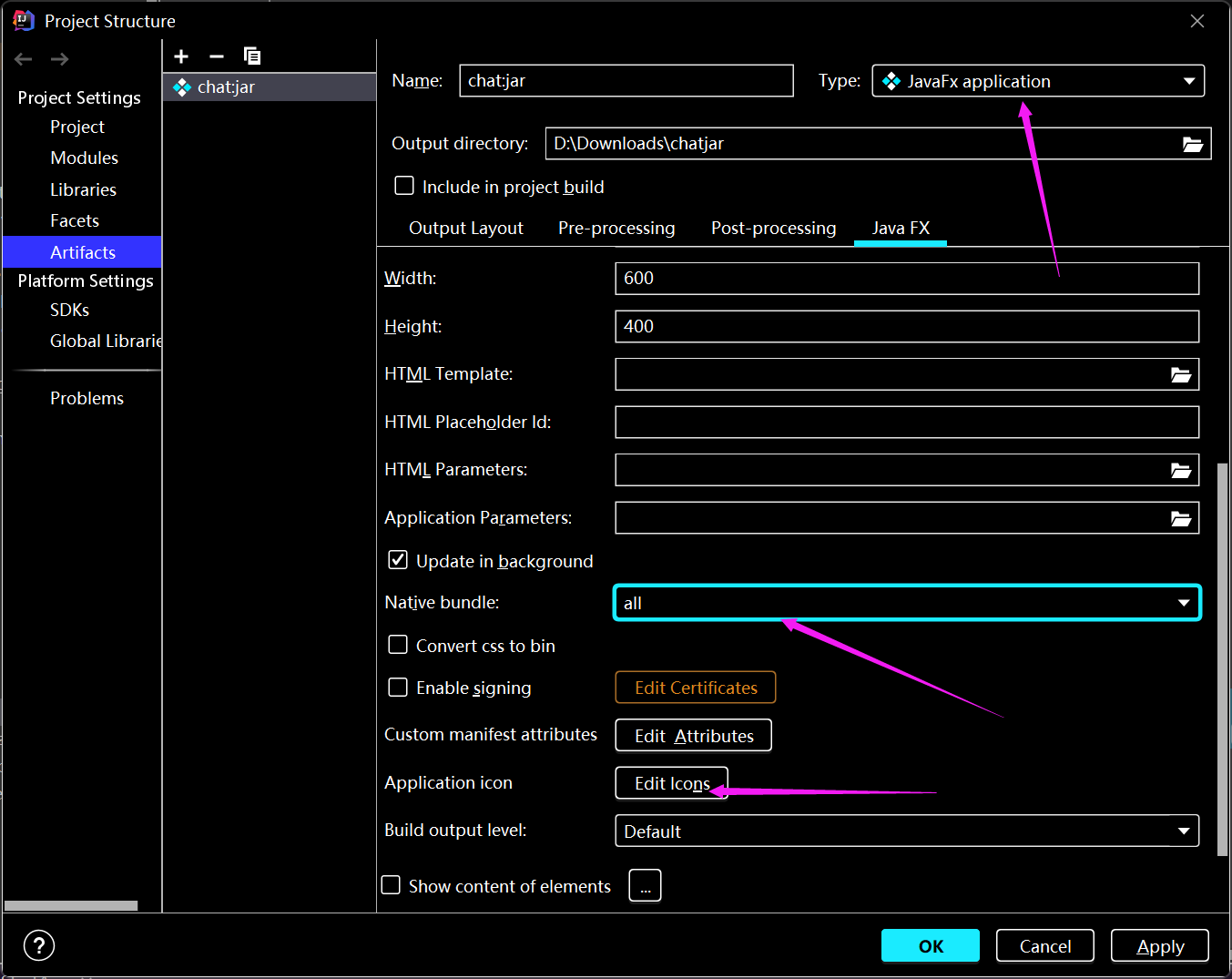Viewport: 1232px width, 979px height.
Task: Click the Edit Certificates button
Action: point(696,688)
